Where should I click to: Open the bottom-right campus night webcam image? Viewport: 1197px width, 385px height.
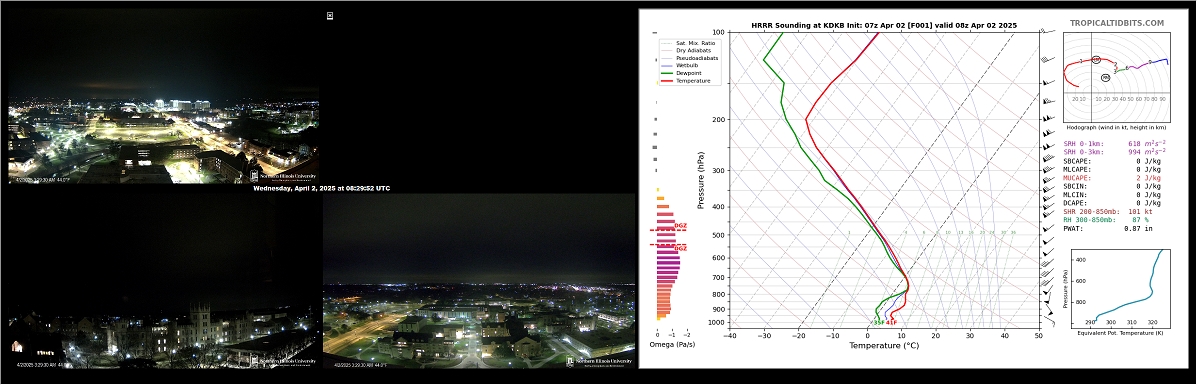coord(479,281)
